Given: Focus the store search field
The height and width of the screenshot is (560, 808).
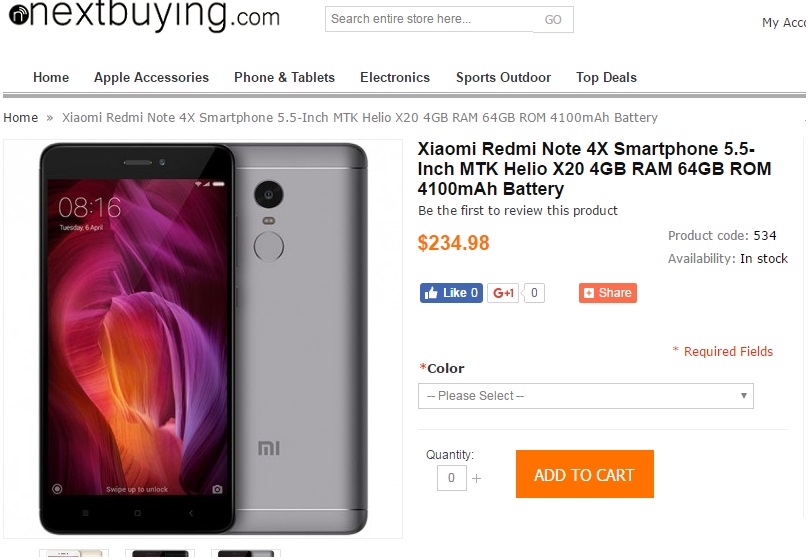Looking at the screenshot, I should [x=429, y=19].
